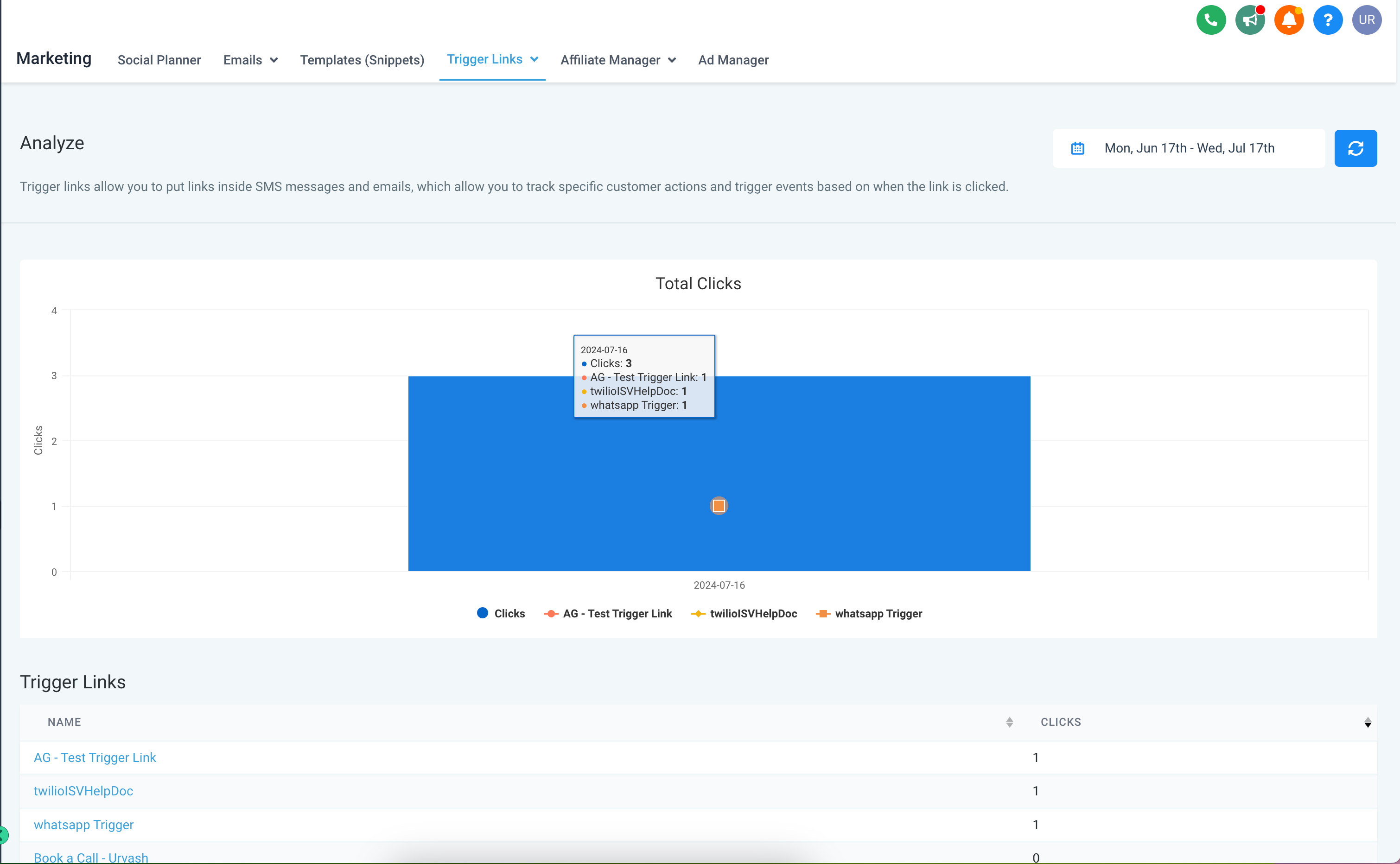Sort table by NAME column arrows
The image size is (1400, 864).
click(1009, 722)
